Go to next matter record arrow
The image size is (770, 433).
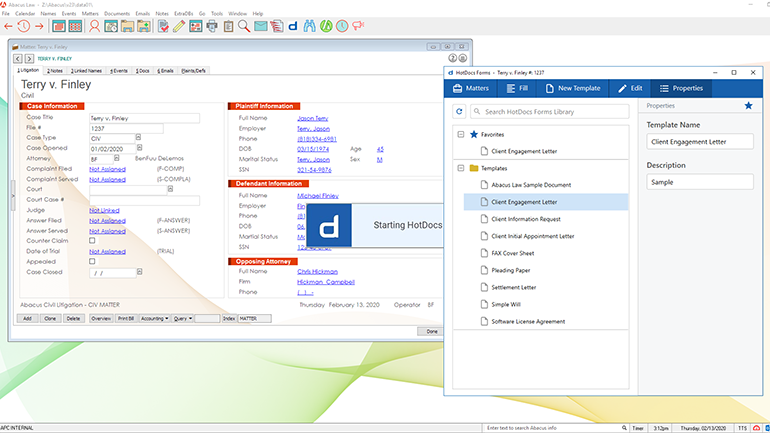pos(29,59)
